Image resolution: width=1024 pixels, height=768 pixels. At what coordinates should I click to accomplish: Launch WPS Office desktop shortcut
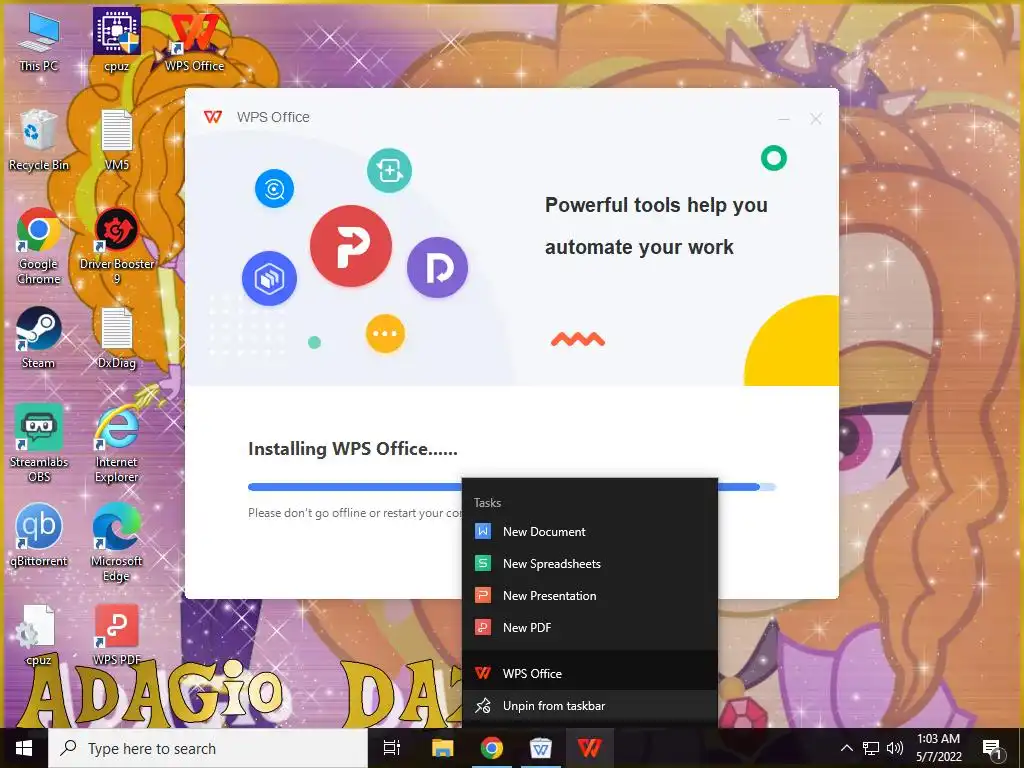pos(195,40)
